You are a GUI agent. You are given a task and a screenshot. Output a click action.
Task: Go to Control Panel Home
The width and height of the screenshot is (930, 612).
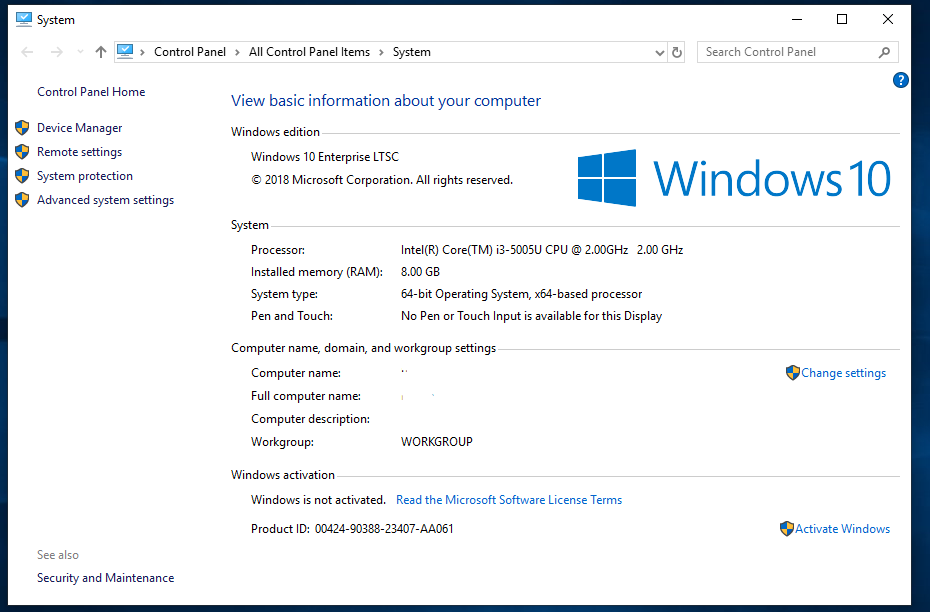tap(91, 92)
